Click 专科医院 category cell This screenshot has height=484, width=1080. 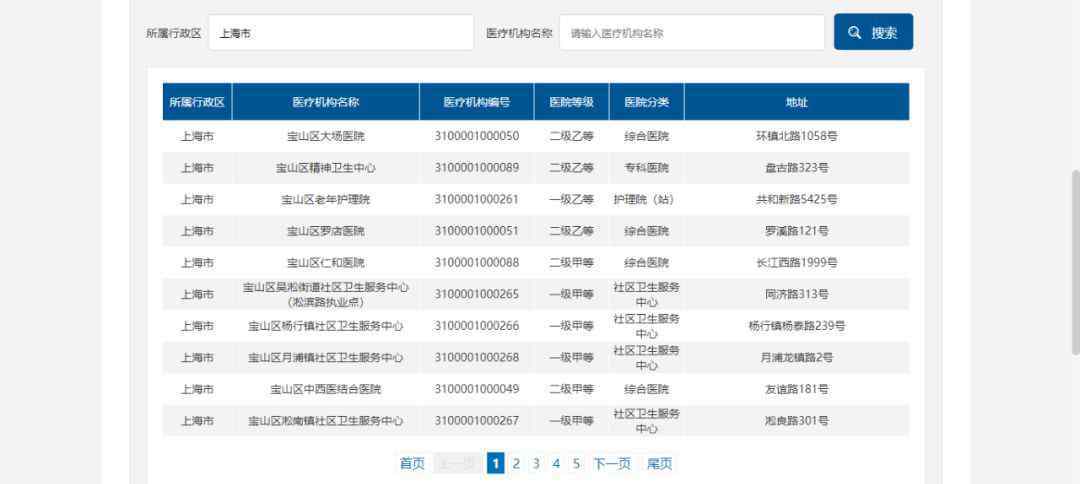(646, 168)
